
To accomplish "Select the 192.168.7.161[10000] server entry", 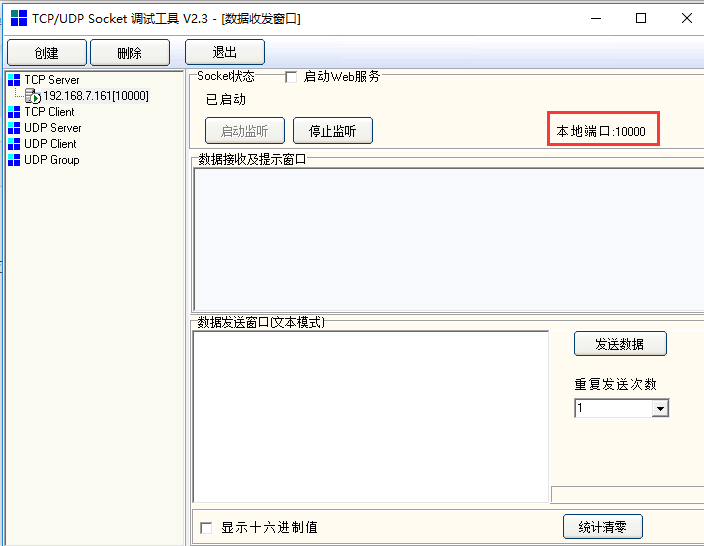I will [x=96, y=96].
